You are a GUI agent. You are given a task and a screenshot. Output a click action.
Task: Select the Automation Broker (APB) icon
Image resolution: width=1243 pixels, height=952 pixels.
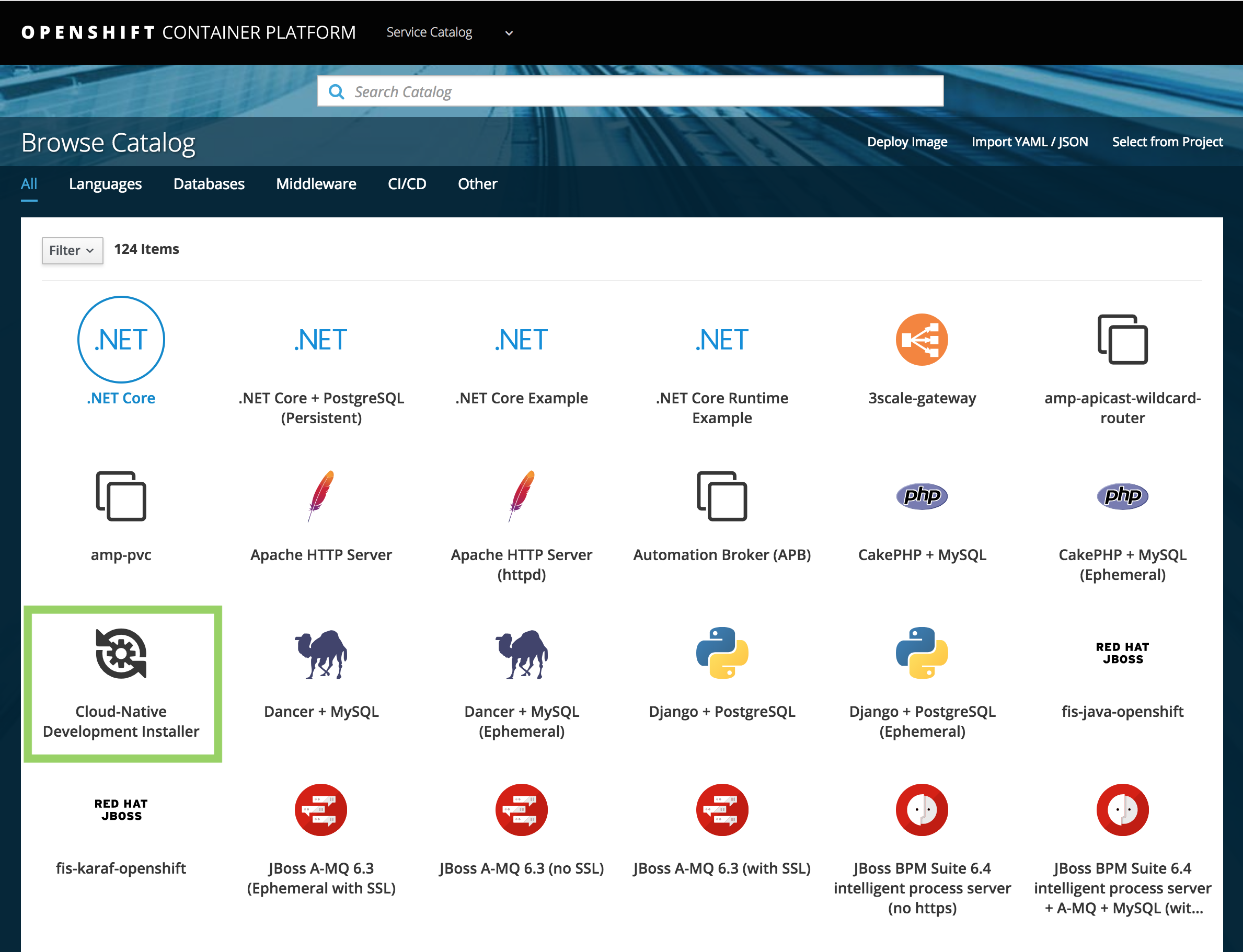pos(721,496)
